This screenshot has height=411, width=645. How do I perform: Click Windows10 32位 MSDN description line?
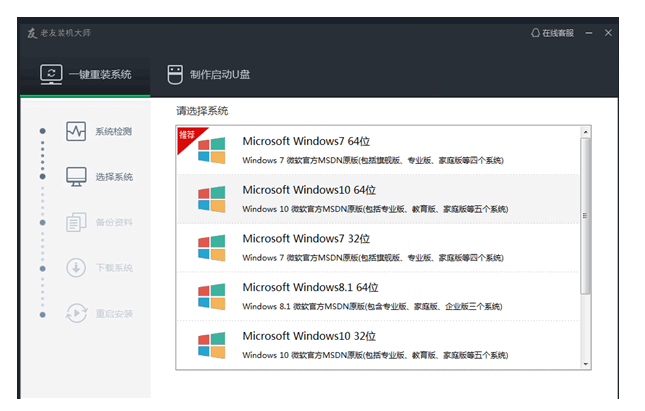click(x=375, y=355)
